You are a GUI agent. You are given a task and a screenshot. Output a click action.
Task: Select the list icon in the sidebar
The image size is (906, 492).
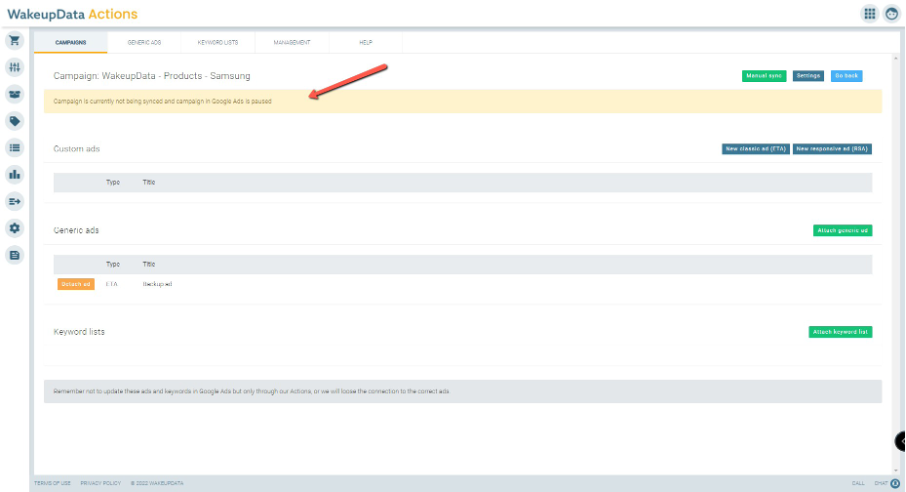tap(14, 148)
